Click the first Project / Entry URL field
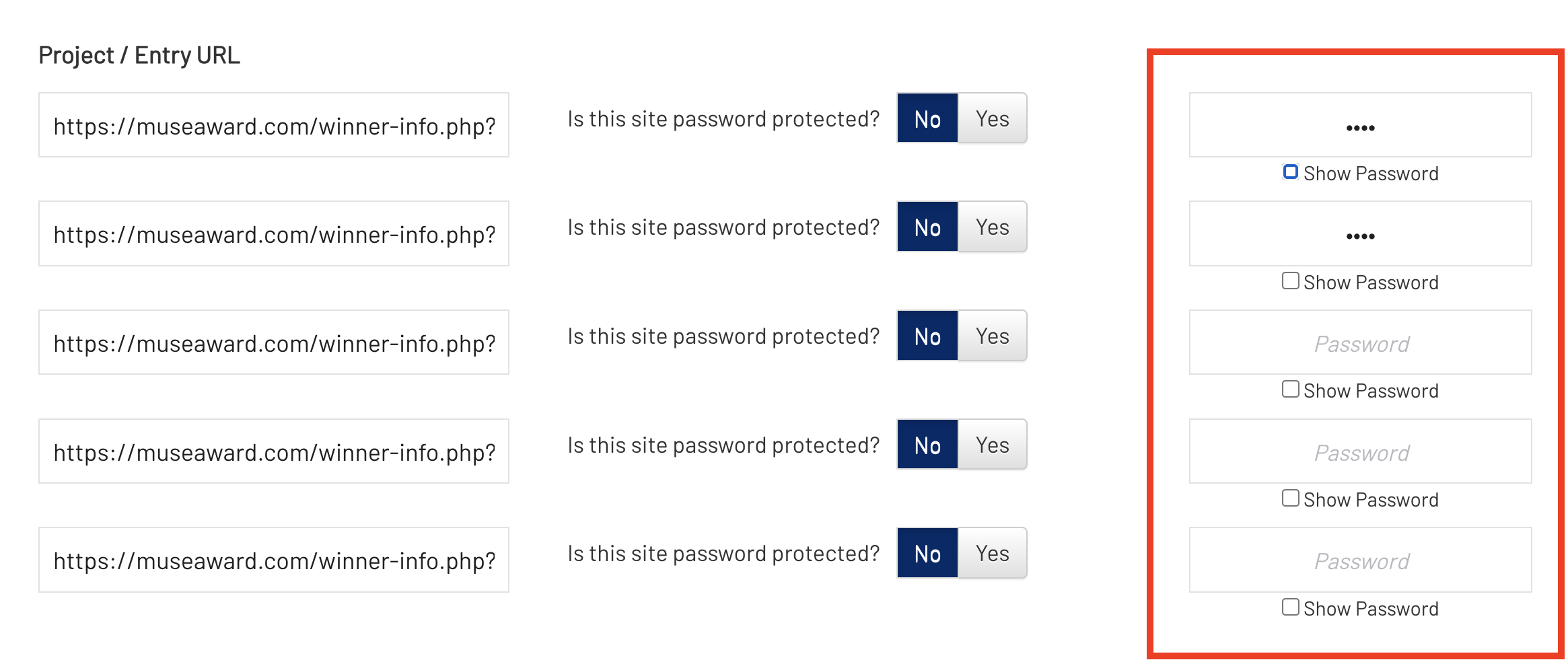 [274, 125]
